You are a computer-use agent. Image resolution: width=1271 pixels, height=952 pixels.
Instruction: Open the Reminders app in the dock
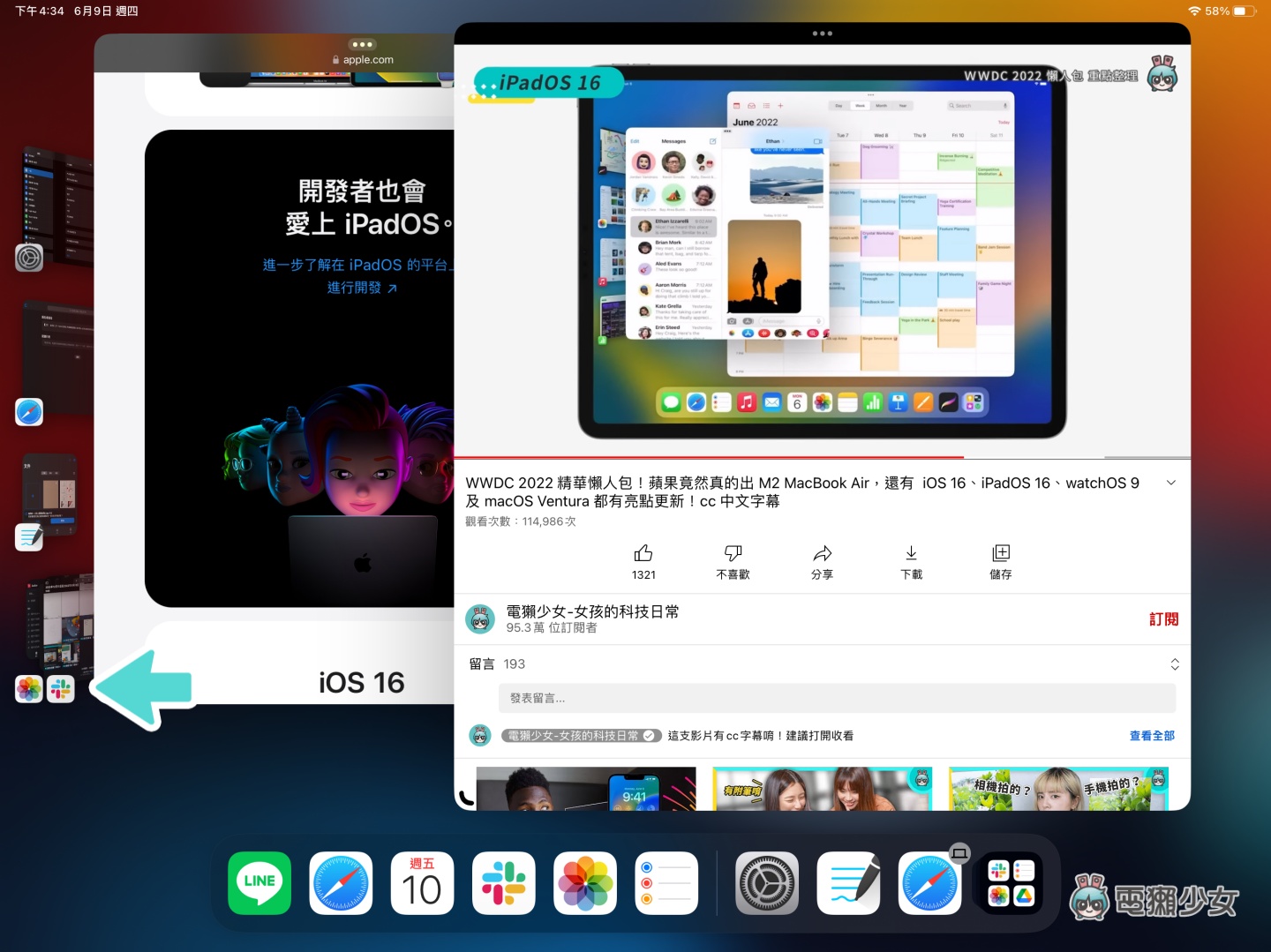pos(666,883)
